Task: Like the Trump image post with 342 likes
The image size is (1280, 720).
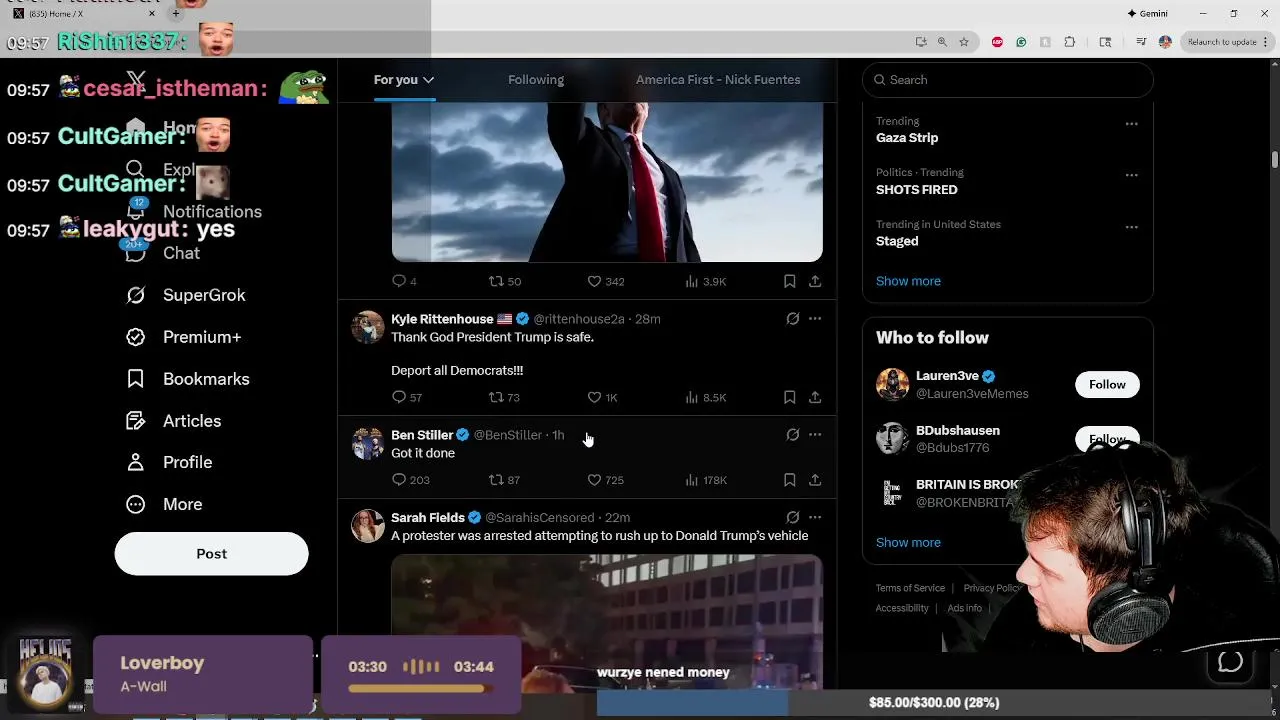Action: (594, 281)
